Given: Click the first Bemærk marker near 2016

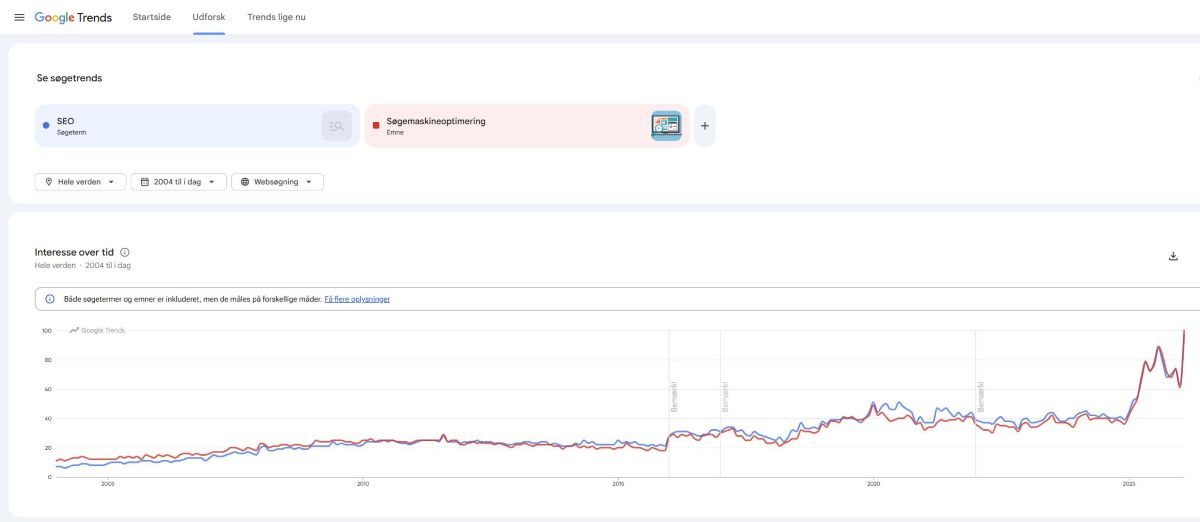Looking at the screenshot, I should (x=675, y=396).
